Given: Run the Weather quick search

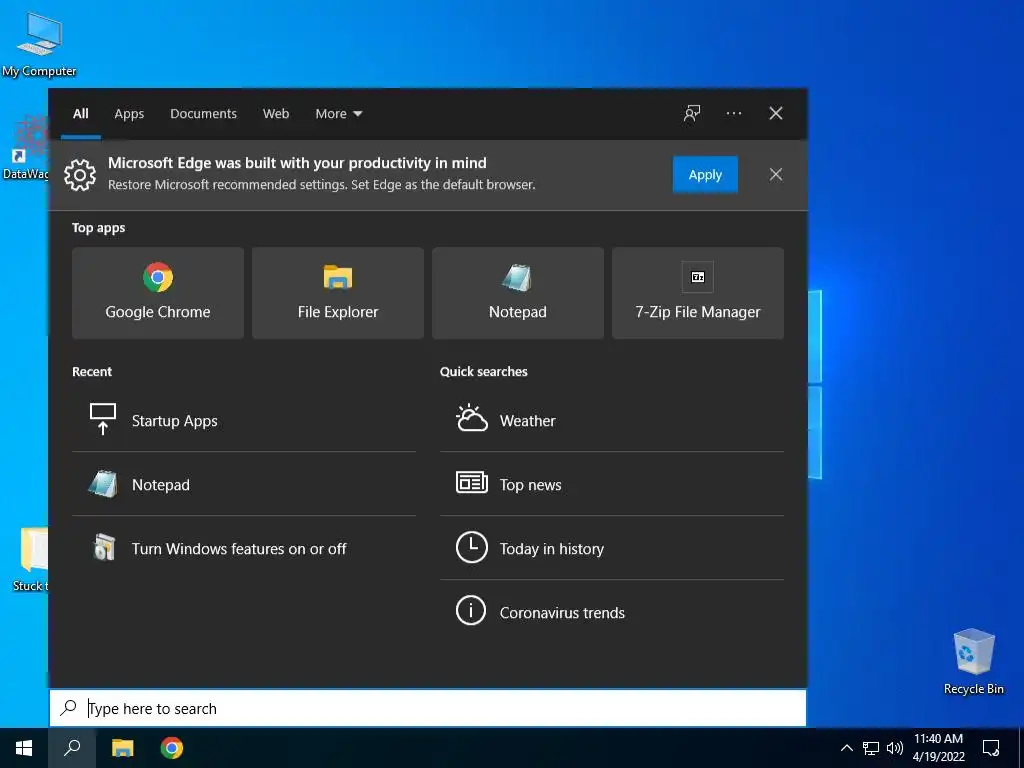Looking at the screenshot, I should [x=612, y=420].
